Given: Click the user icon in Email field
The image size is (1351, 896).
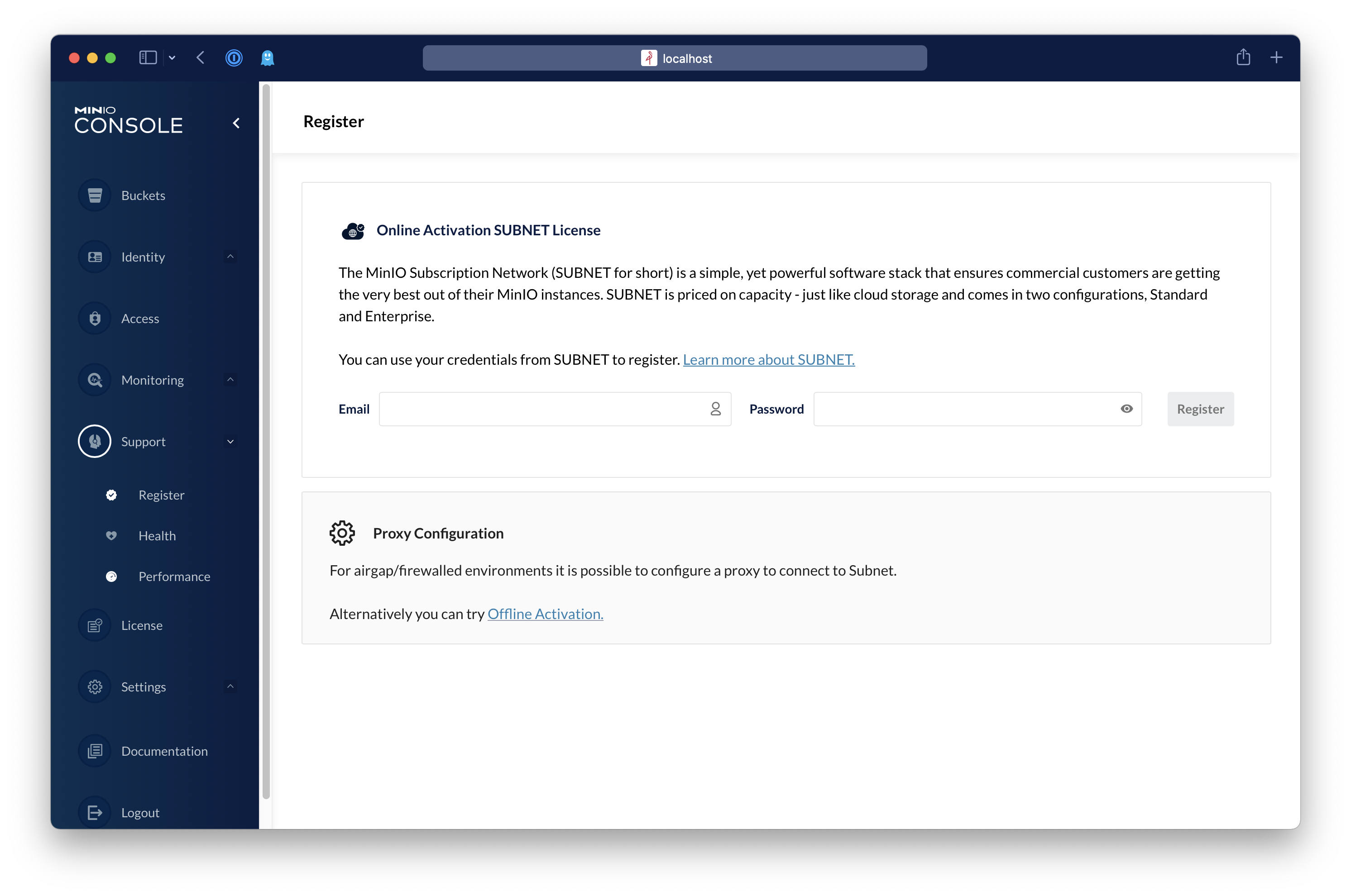Looking at the screenshot, I should [716, 409].
